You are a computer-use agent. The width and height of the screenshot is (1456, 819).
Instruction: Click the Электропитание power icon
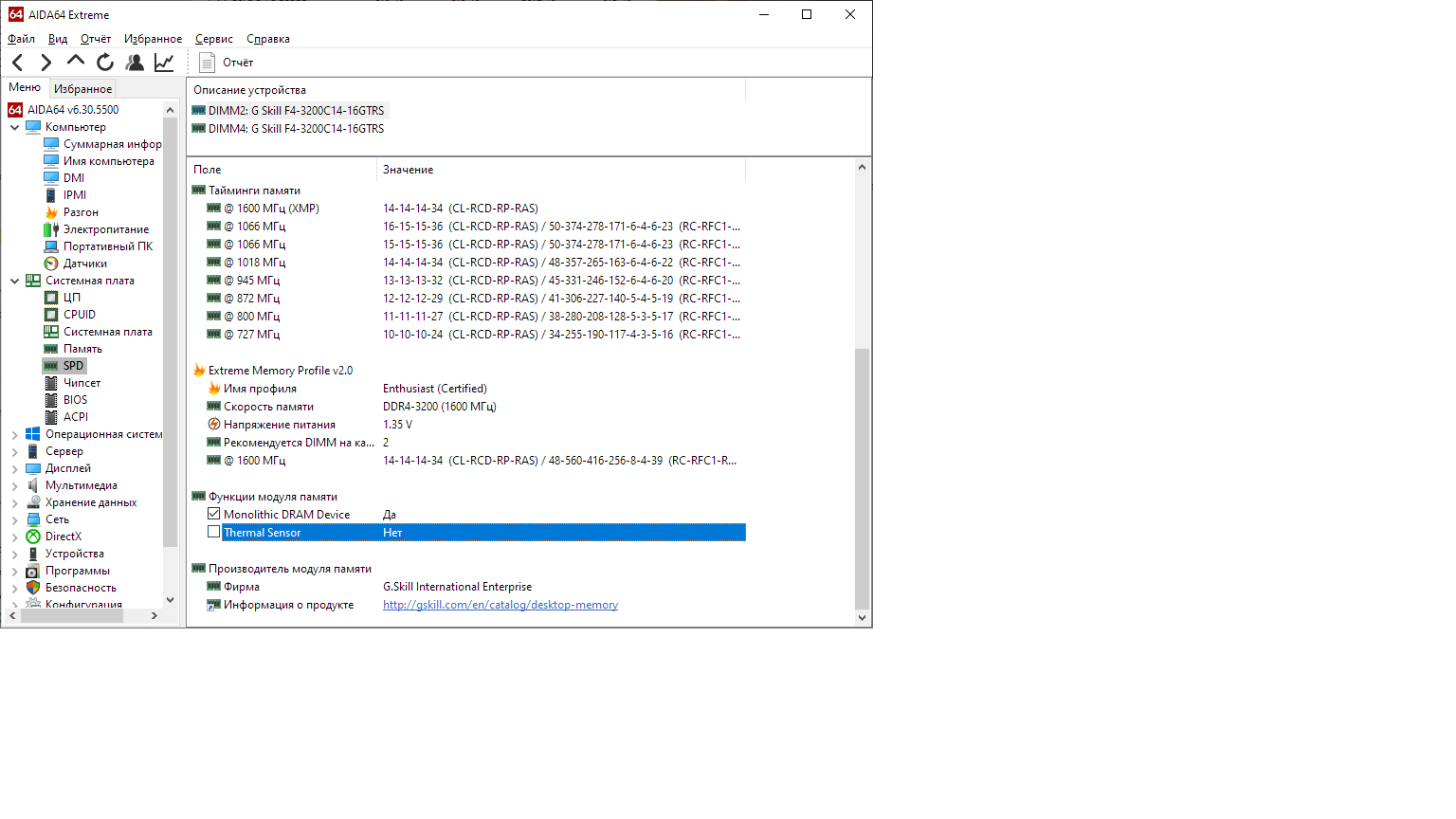tap(51, 229)
